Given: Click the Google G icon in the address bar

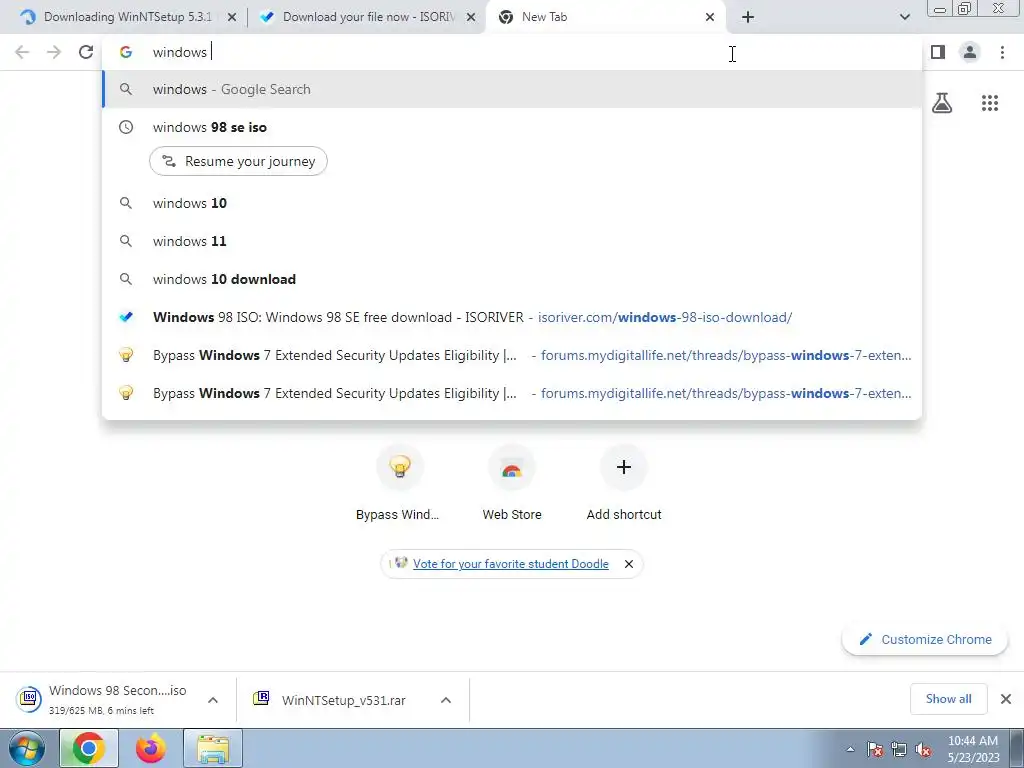Looking at the screenshot, I should 126,52.
